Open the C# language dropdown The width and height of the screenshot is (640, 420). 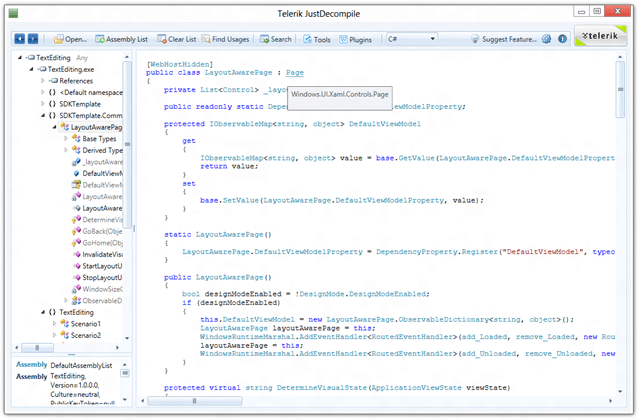pyautogui.click(x=409, y=39)
